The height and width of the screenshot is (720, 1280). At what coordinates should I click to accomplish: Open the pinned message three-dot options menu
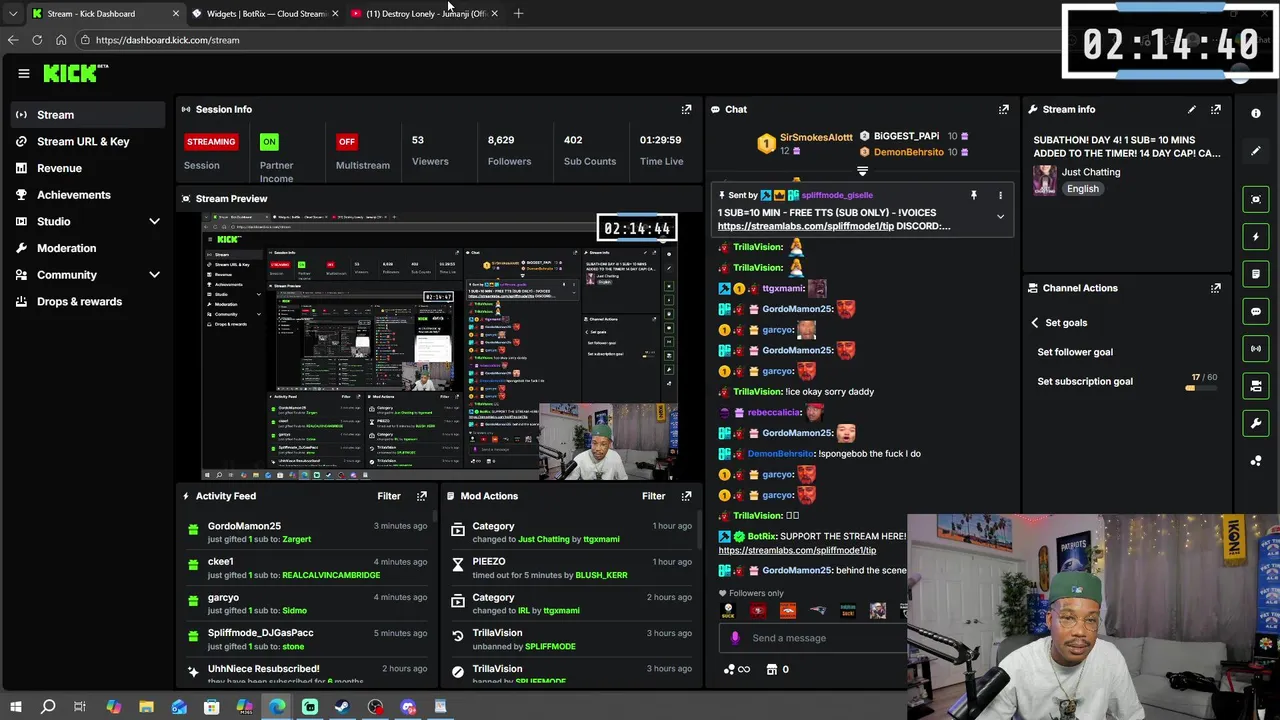pyautogui.click(x=1000, y=196)
